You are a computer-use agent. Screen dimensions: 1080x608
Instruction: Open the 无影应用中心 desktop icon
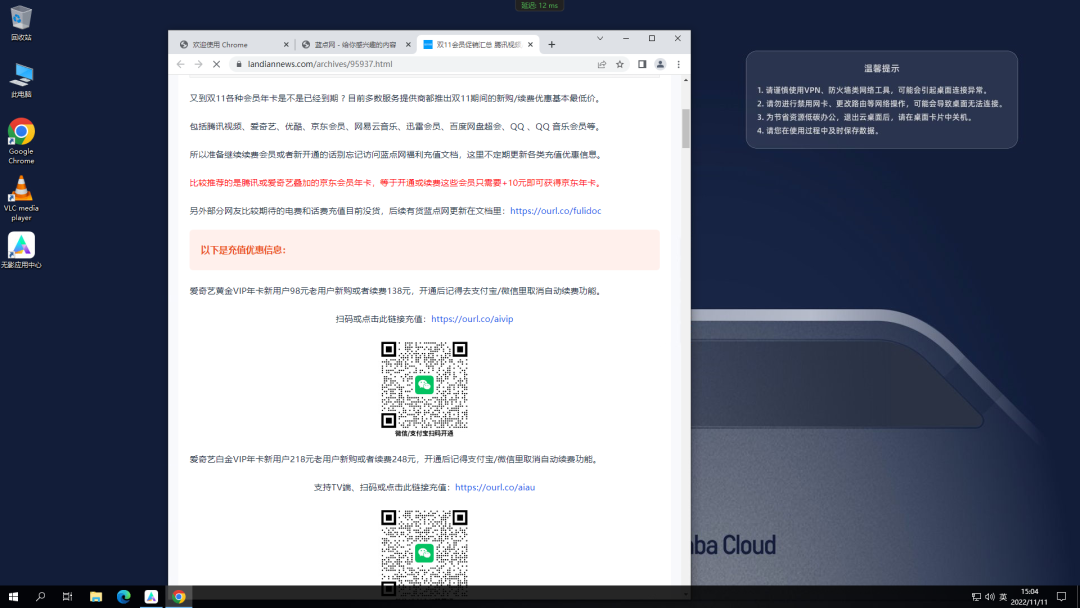click(x=21, y=250)
